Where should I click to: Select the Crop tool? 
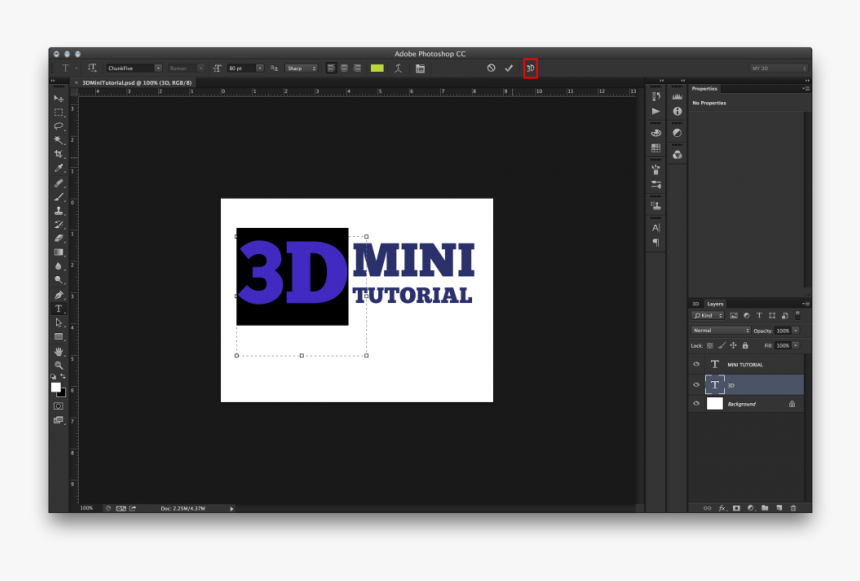pyautogui.click(x=59, y=154)
